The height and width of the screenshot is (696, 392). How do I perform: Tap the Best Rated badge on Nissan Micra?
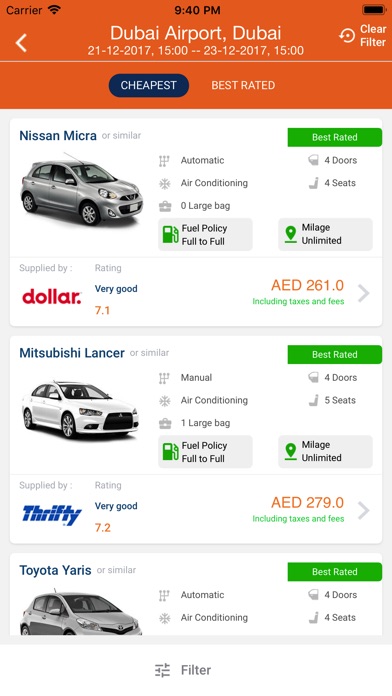335,137
